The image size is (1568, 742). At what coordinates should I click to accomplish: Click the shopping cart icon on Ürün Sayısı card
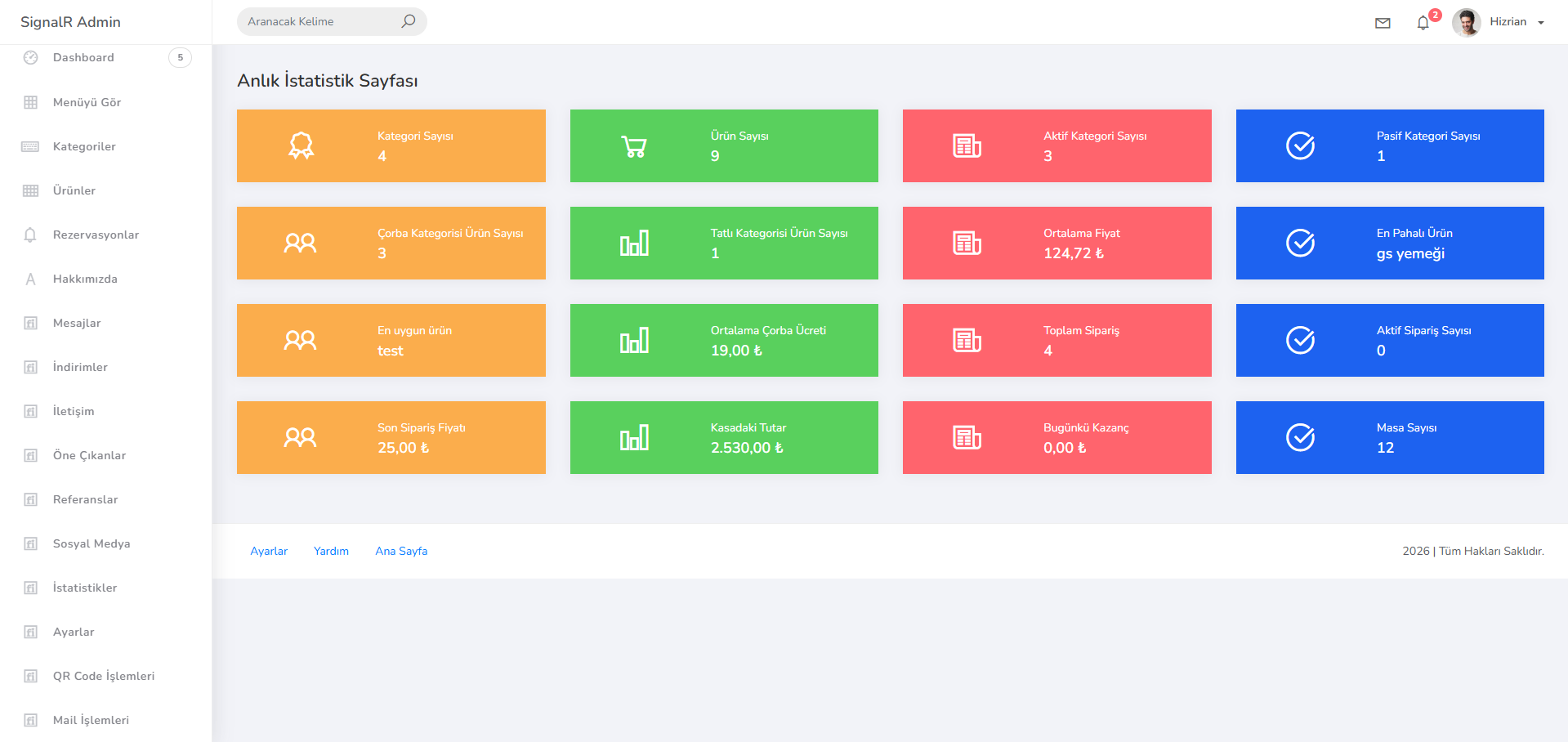(x=634, y=146)
